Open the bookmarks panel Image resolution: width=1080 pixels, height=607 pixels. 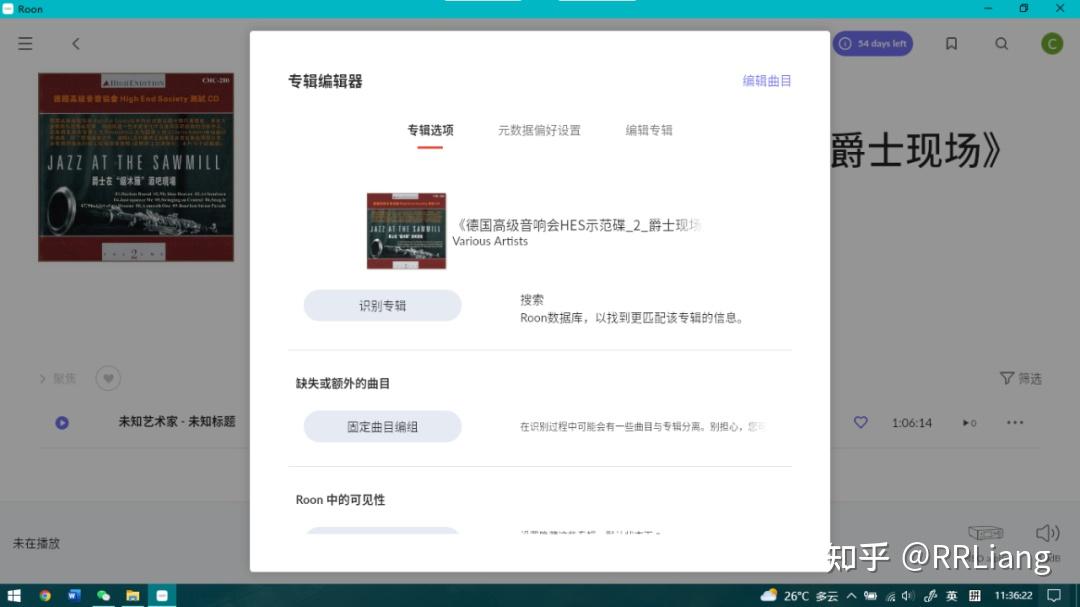point(951,43)
